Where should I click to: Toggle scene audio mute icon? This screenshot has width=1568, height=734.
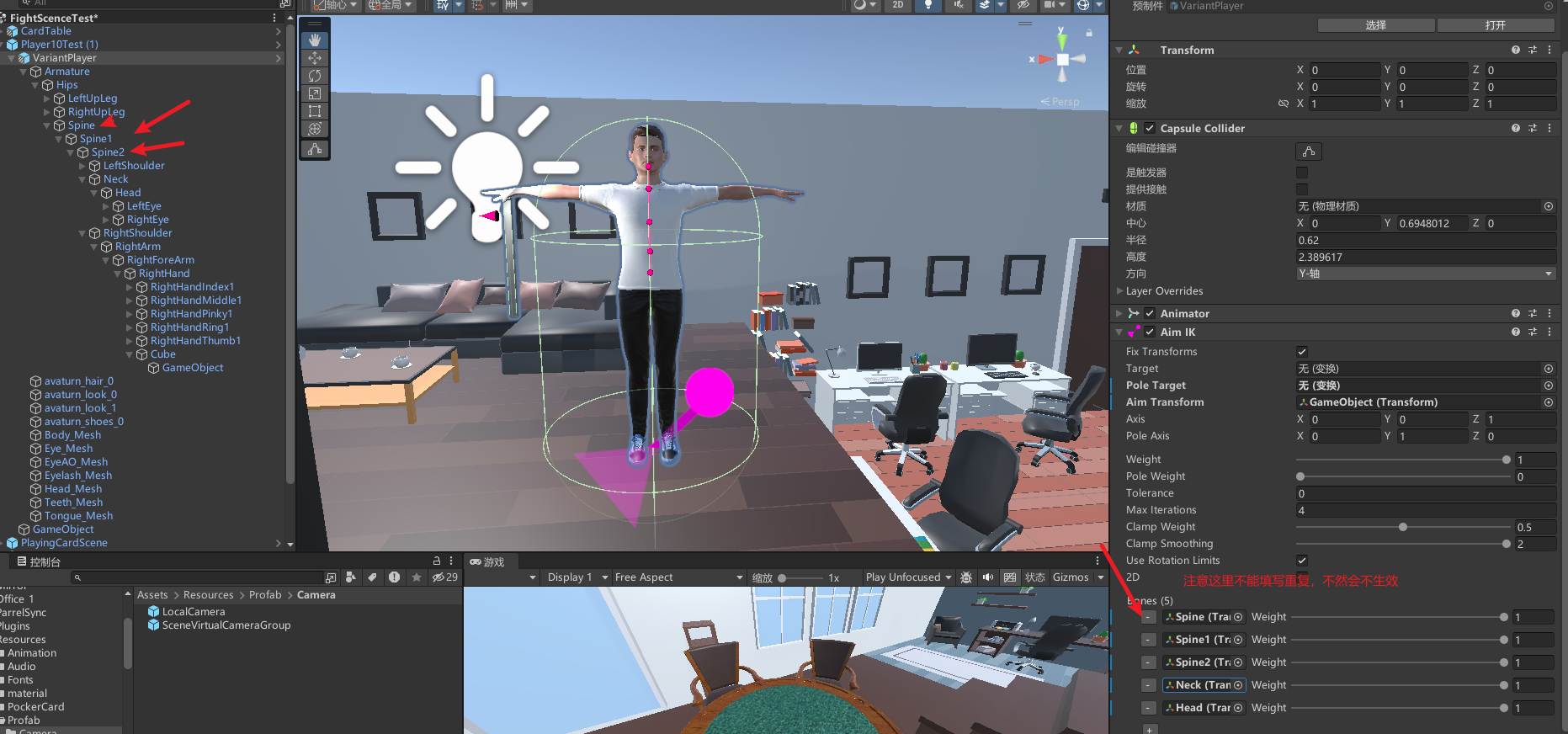[959, 5]
